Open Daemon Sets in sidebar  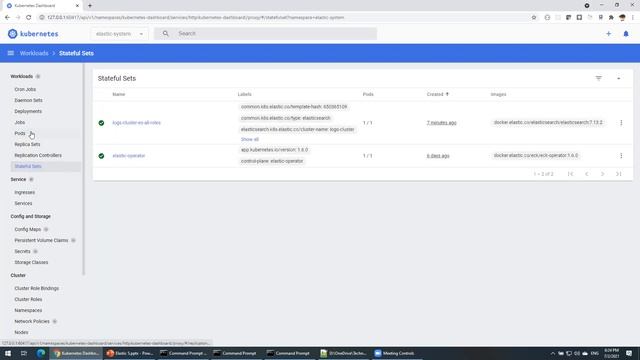click(x=29, y=100)
